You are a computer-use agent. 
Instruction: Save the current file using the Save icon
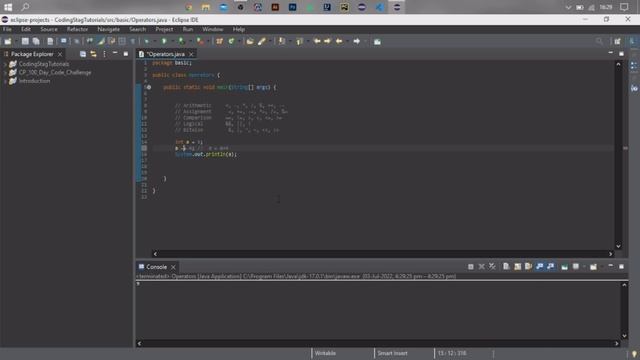pyautogui.click(x=25, y=41)
